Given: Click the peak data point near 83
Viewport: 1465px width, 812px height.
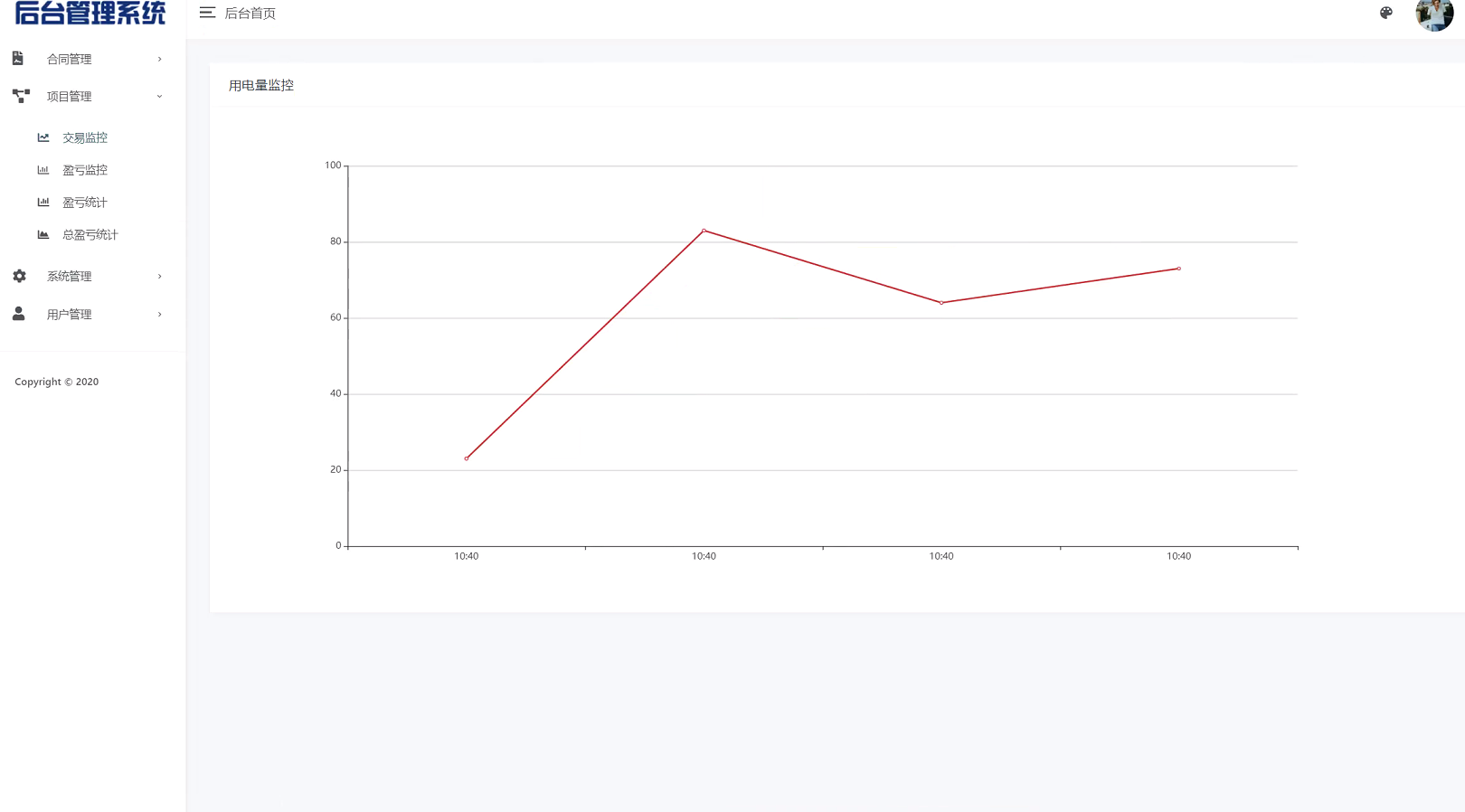Looking at the screenshot, I should tap(704, 231).
